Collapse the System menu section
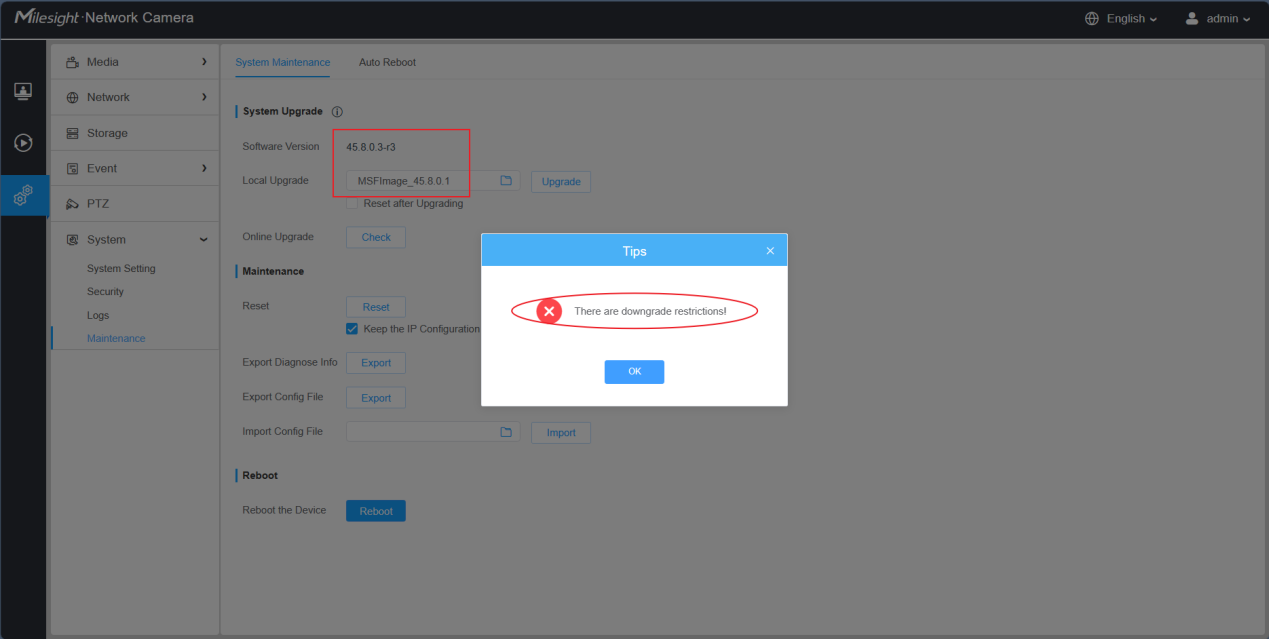Viewport: 1269px width, 639px height. (134, 239)
